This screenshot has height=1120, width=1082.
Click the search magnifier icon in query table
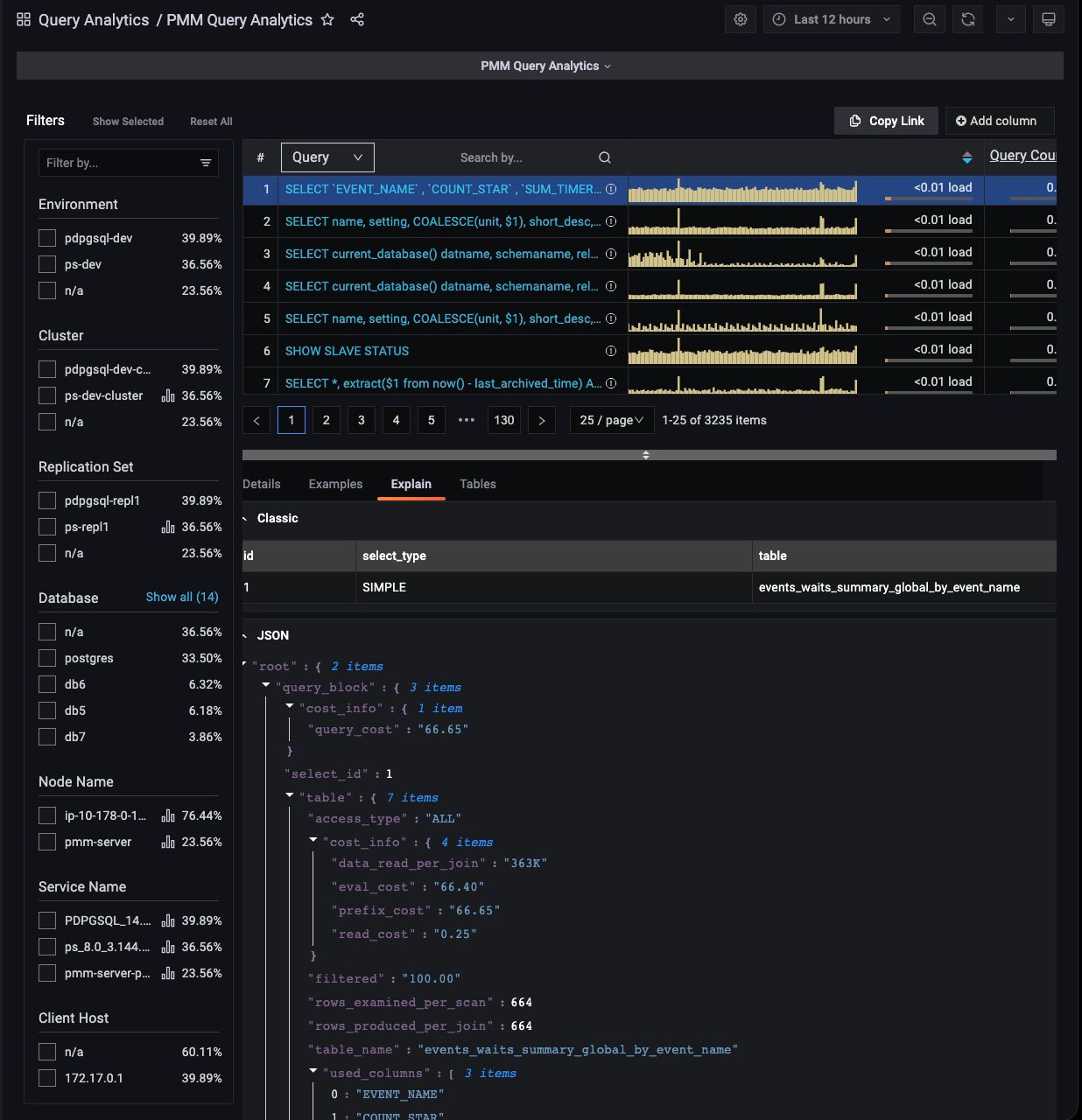pos(604,157)
